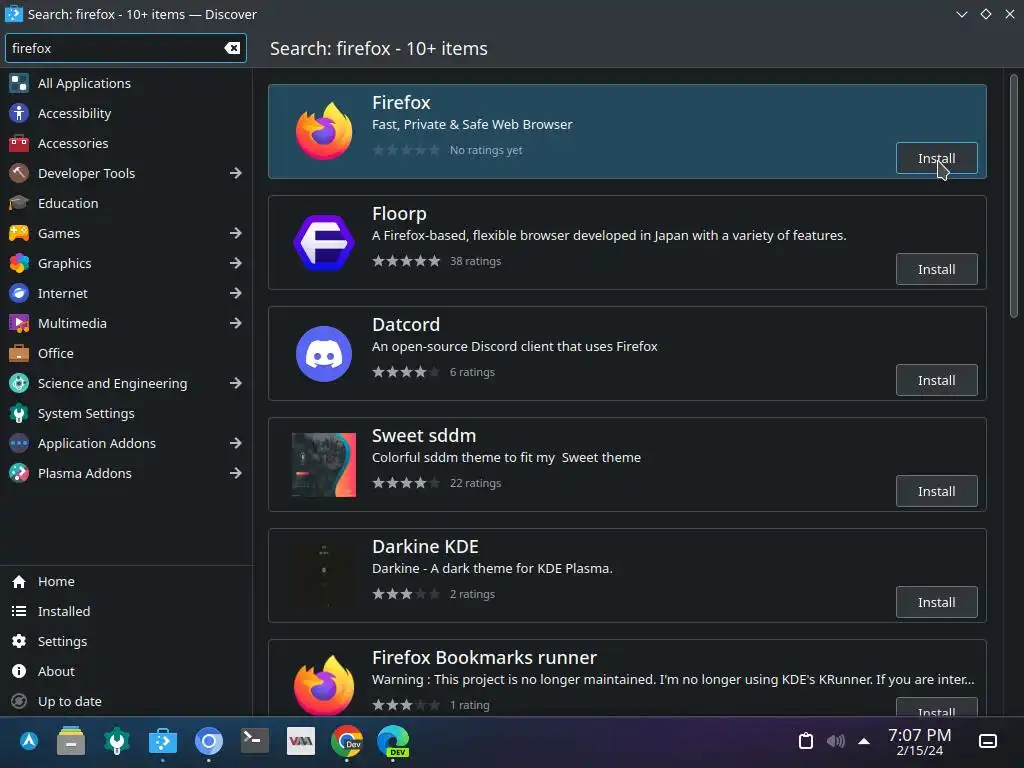The height and width of the screenshot is (768, 1024).
Task: Open the Floorp title link
Action: tap(399, 214)
